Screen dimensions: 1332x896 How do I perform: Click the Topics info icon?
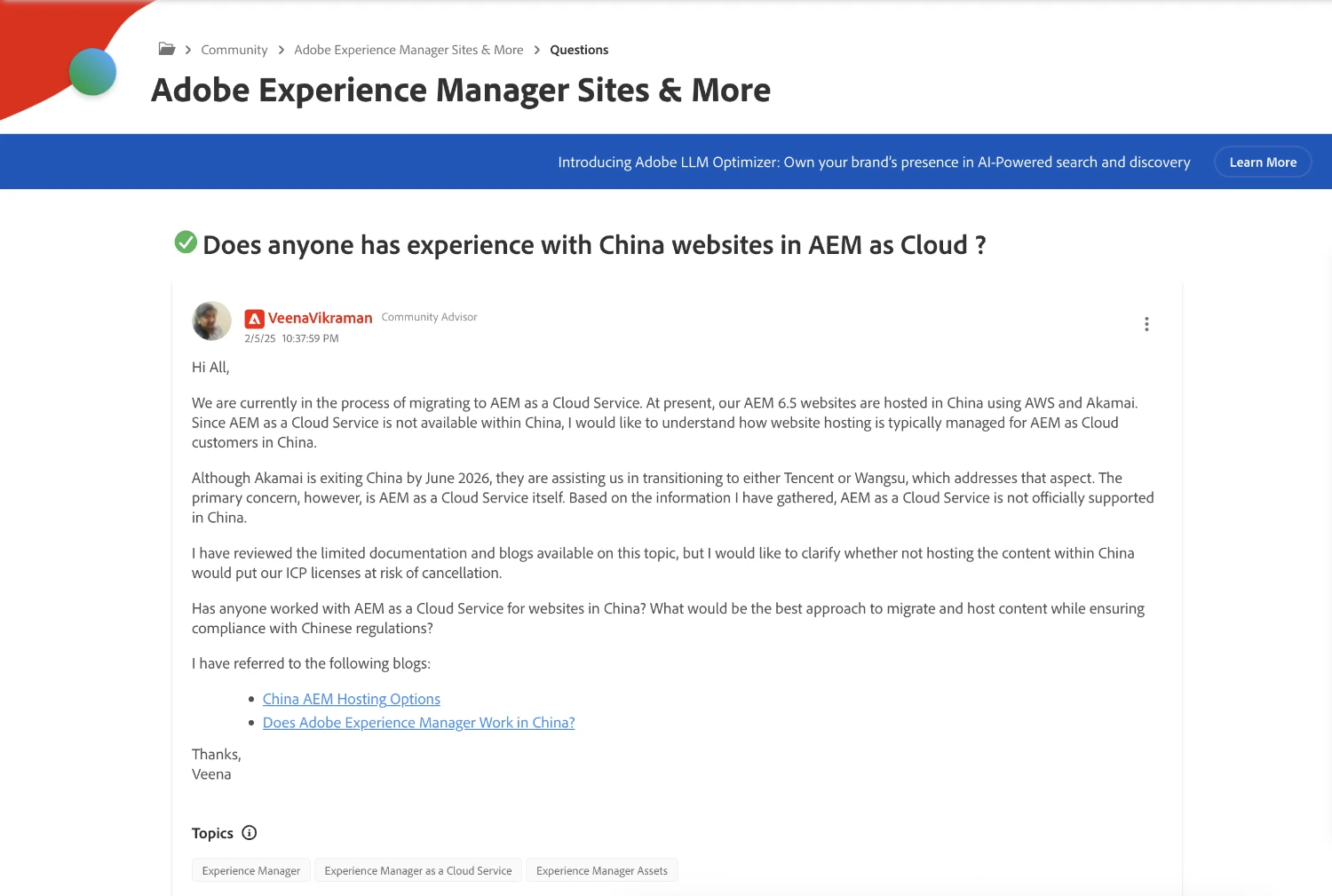pyautogui.click(x=250, y=833)
